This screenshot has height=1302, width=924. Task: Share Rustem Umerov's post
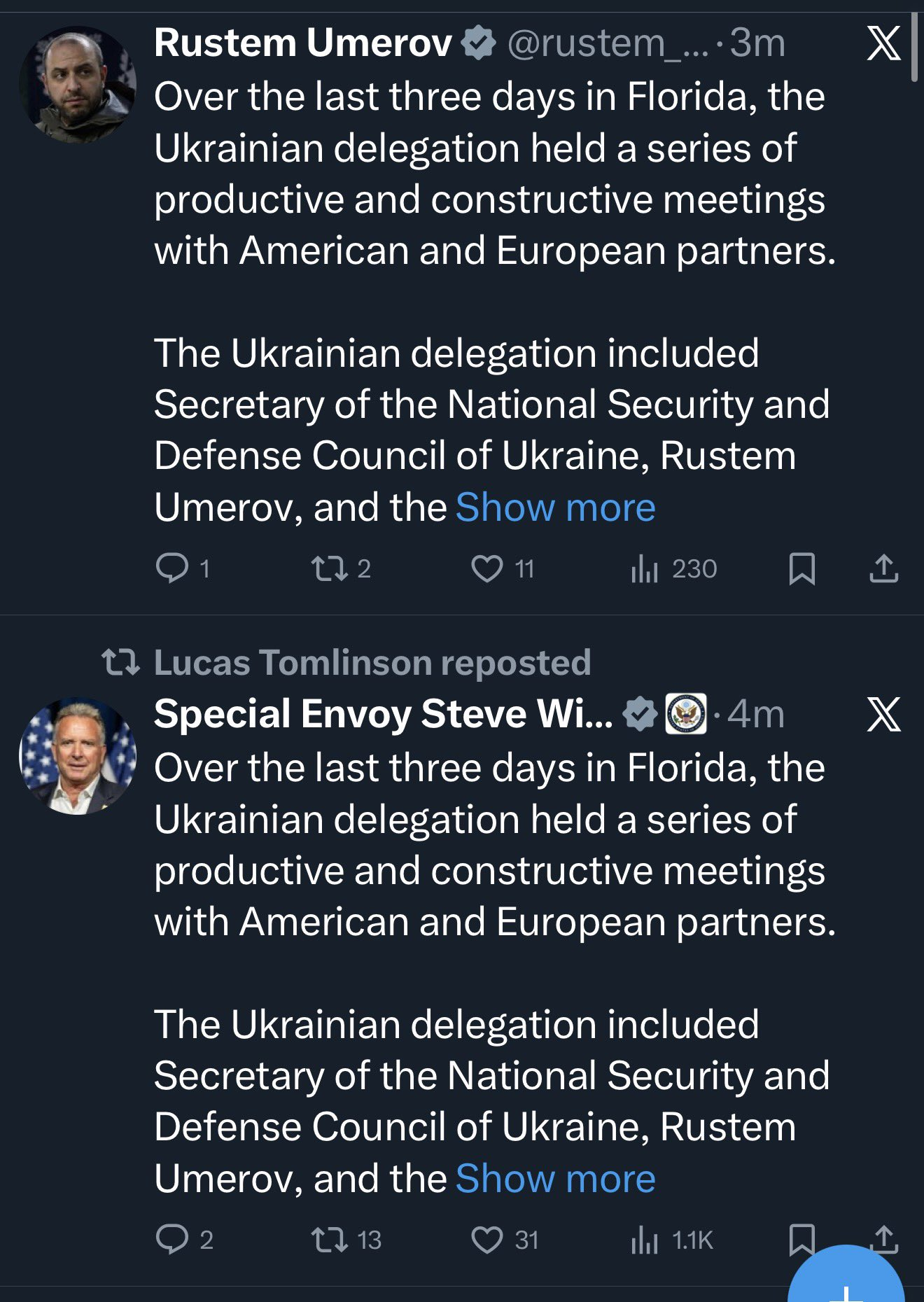tap(884, 568)
